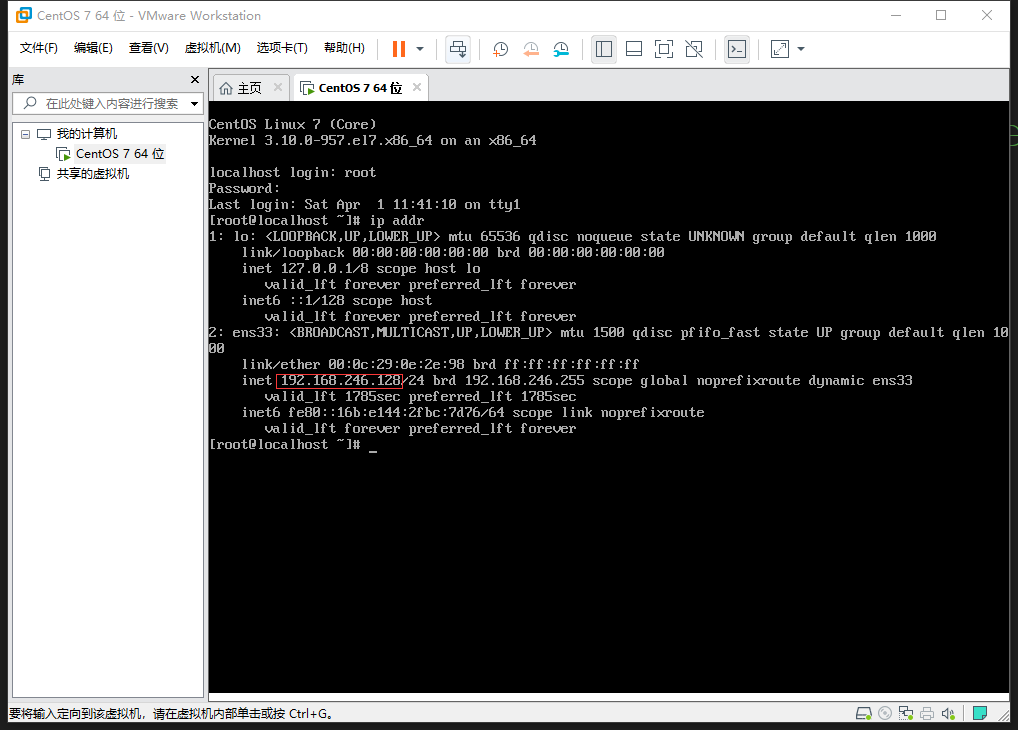
Task: Switch to Unity mode
Action: pos(693,48)
